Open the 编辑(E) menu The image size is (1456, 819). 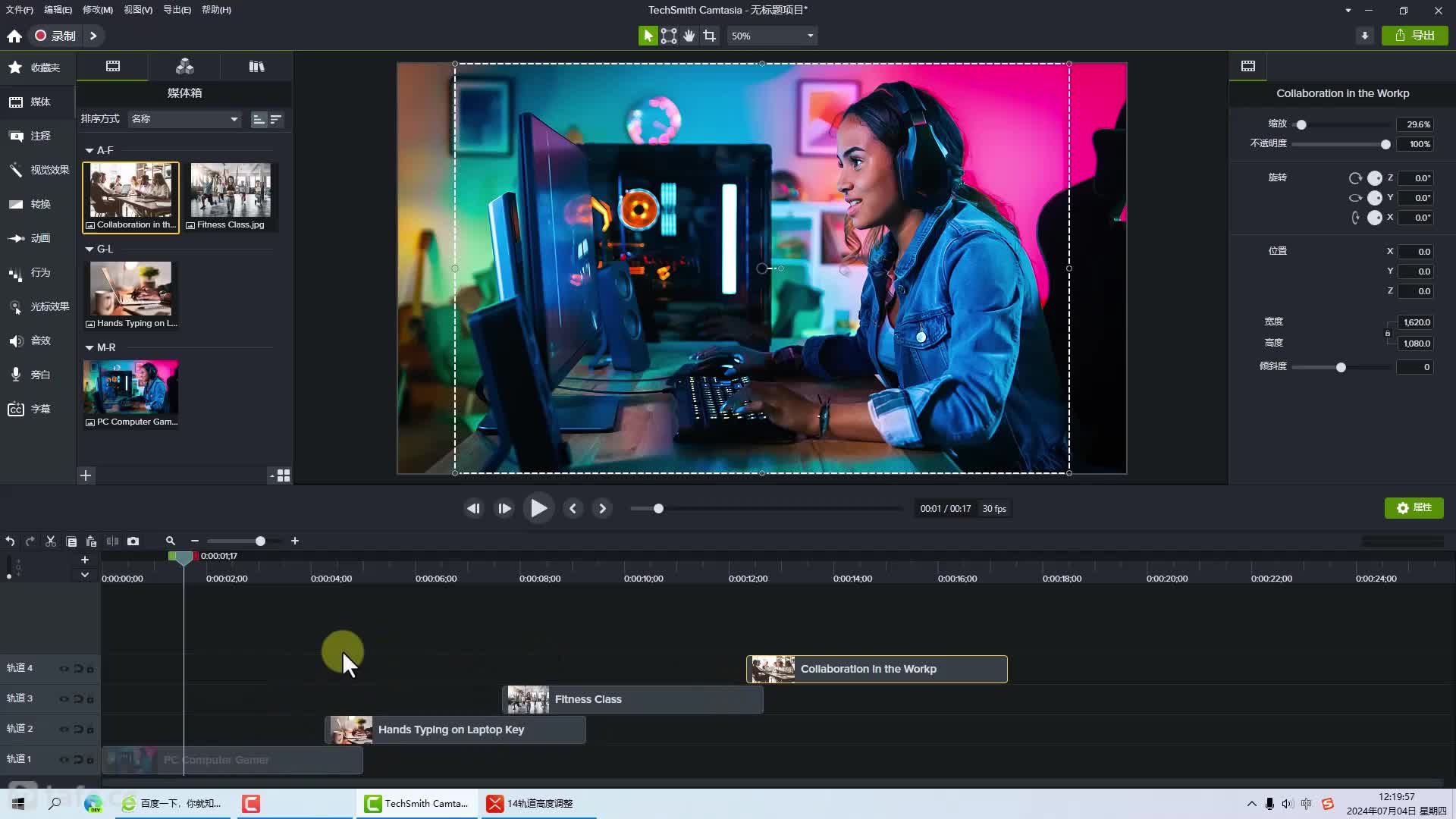(x=58, y=10)
